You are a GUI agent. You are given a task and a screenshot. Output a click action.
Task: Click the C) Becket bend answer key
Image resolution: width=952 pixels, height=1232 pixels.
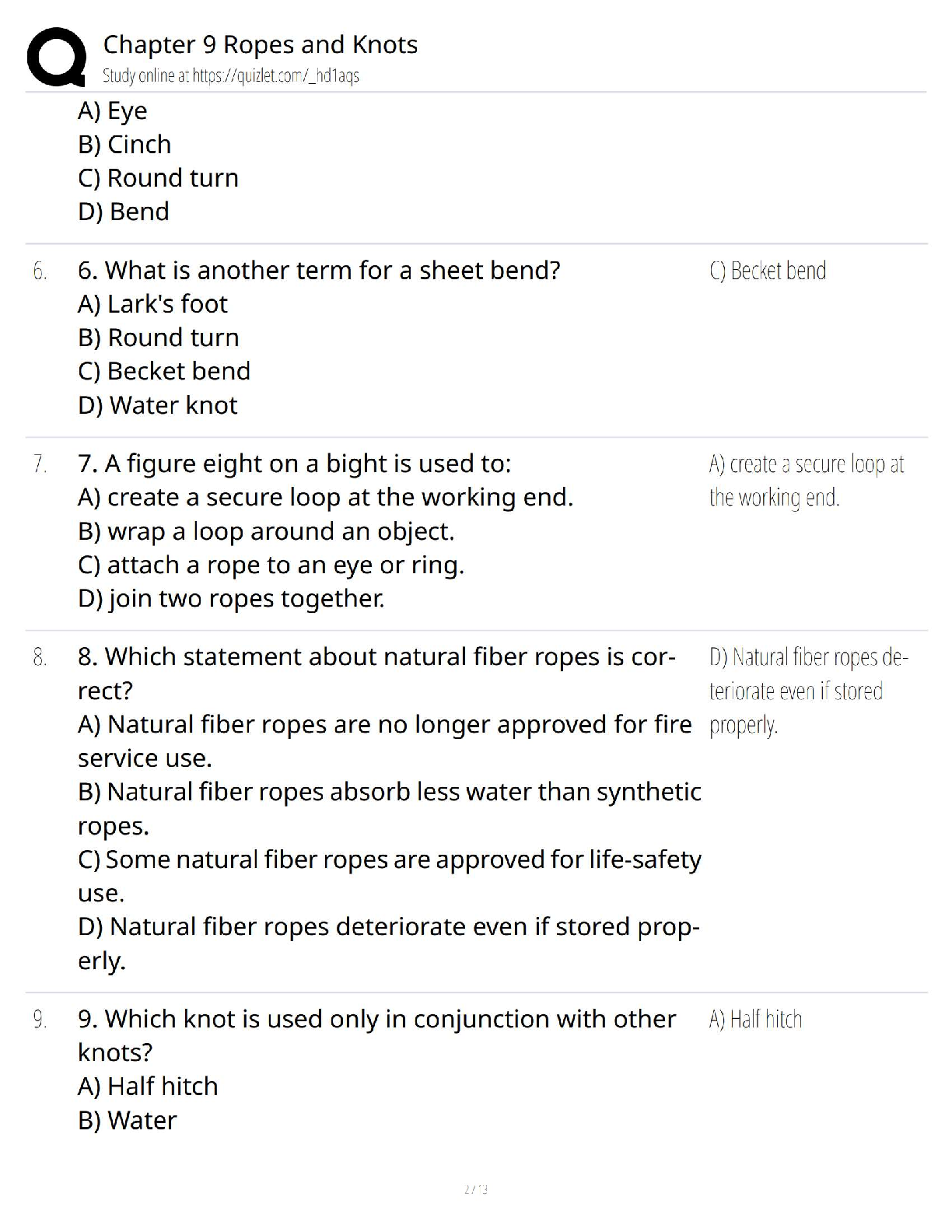tap(768, 271)
